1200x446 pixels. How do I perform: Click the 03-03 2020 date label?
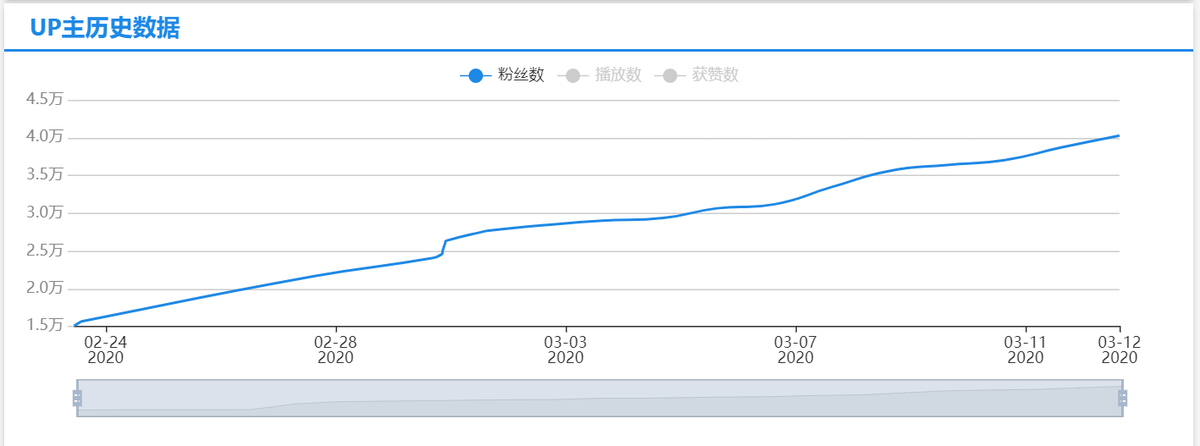[x=565, y=348]
